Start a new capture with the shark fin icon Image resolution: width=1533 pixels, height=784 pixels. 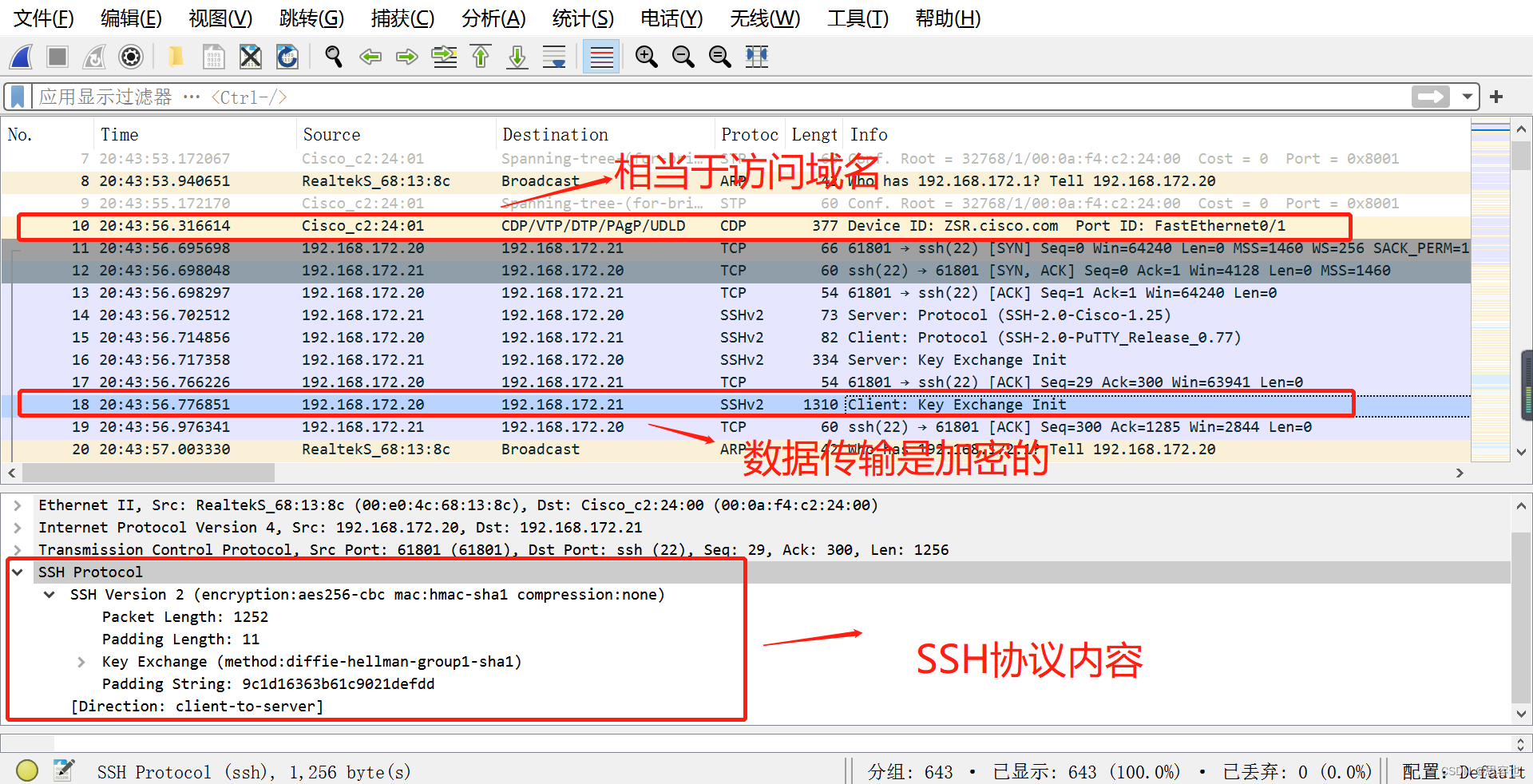pos(21,57)
